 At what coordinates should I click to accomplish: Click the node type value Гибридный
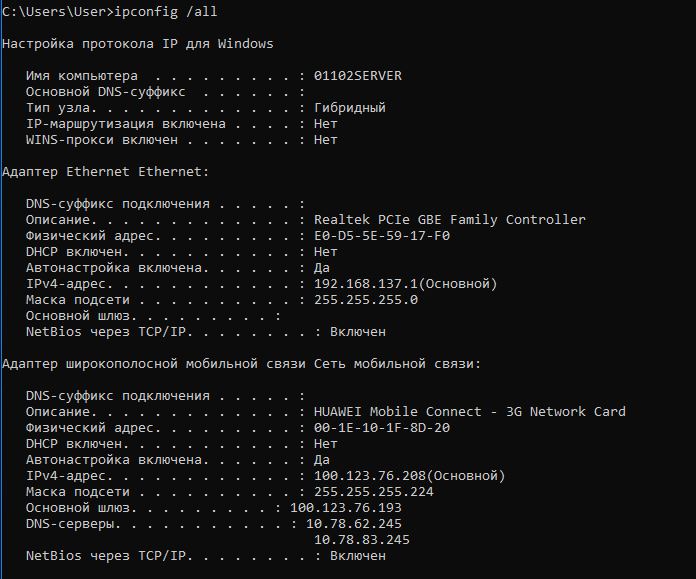[x=350, y=108]
